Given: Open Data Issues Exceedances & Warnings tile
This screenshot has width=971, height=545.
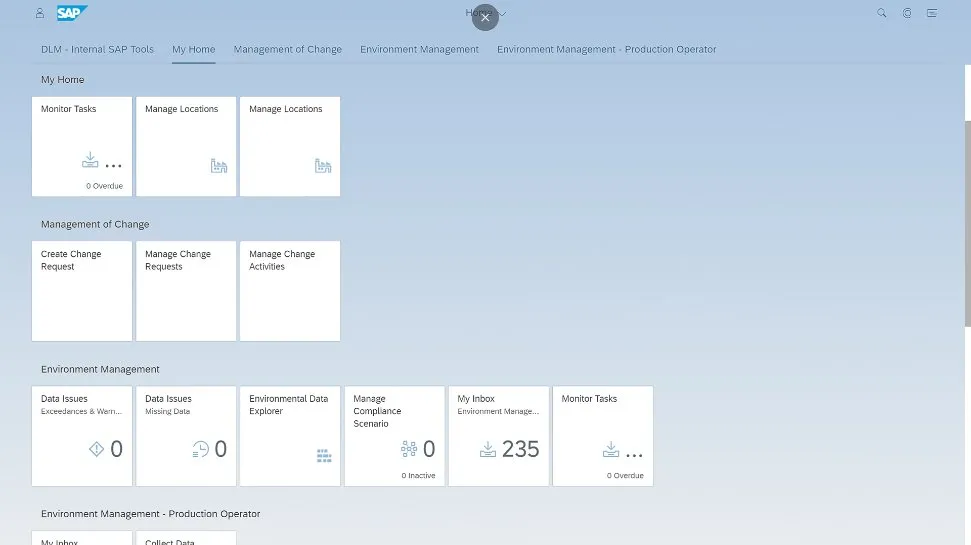Looking at the screenshot, I should [x=82, y=436].
